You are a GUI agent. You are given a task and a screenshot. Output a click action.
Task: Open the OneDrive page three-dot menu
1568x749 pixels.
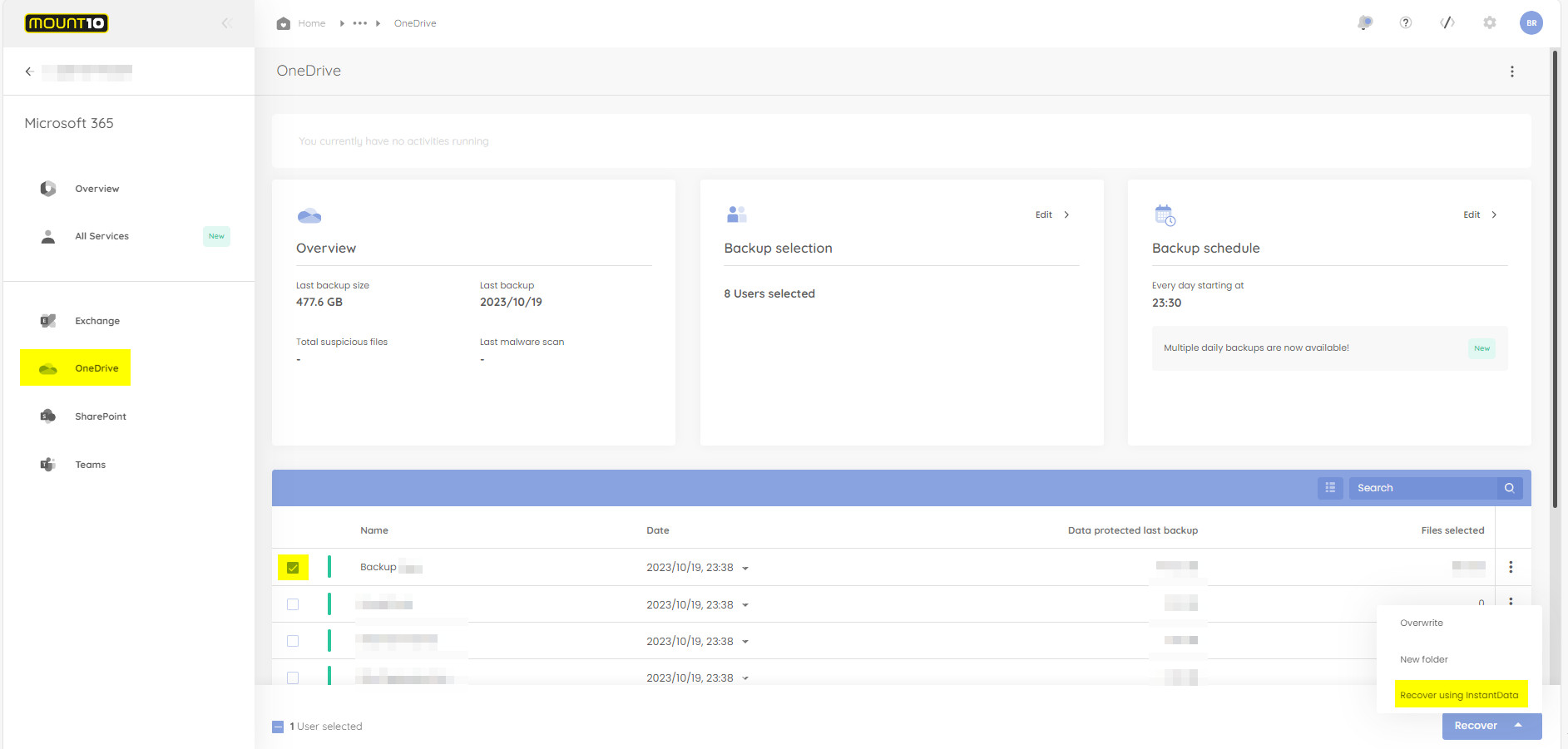[1512, 71]
